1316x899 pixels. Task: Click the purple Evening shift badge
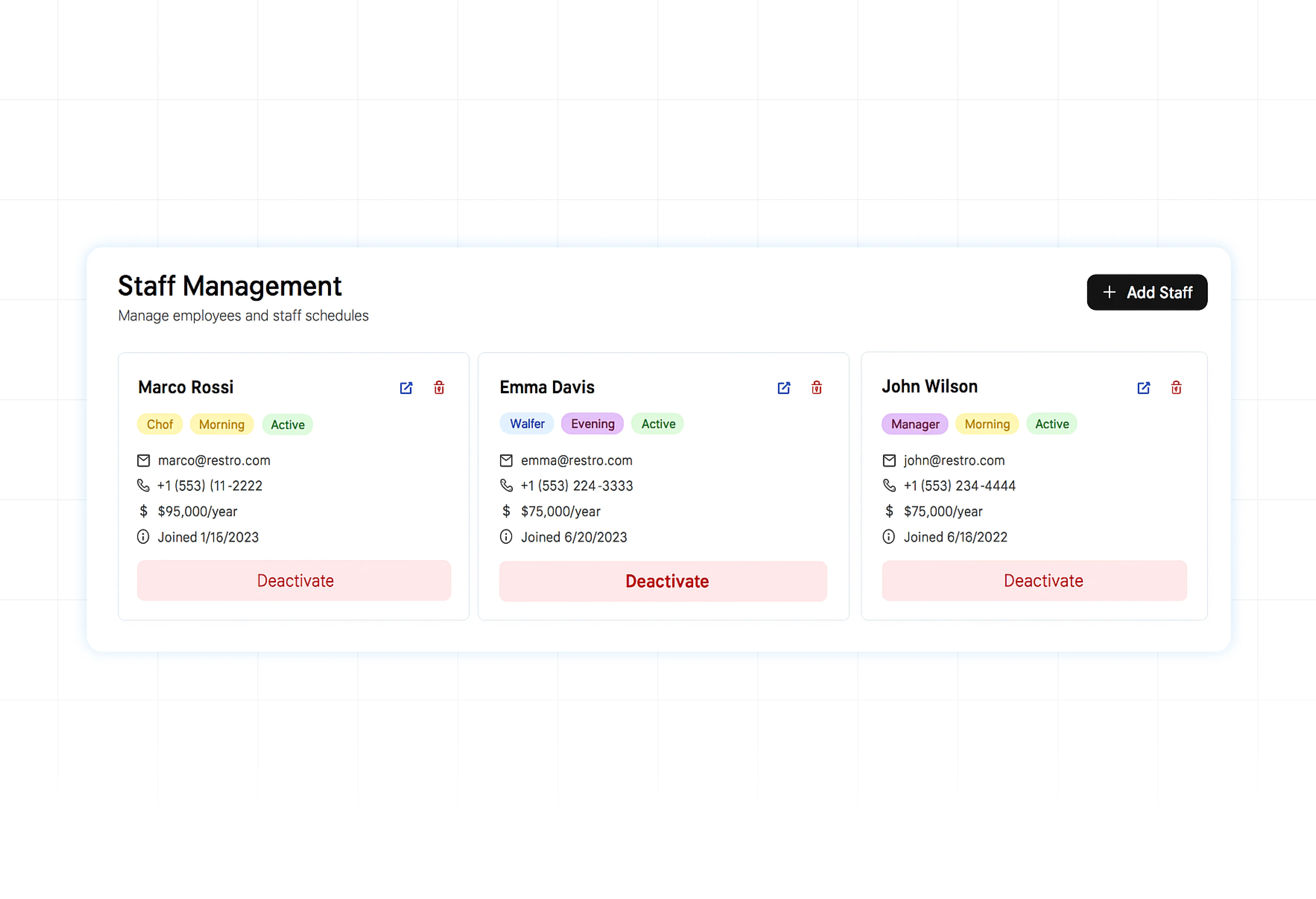coord(592,424)
